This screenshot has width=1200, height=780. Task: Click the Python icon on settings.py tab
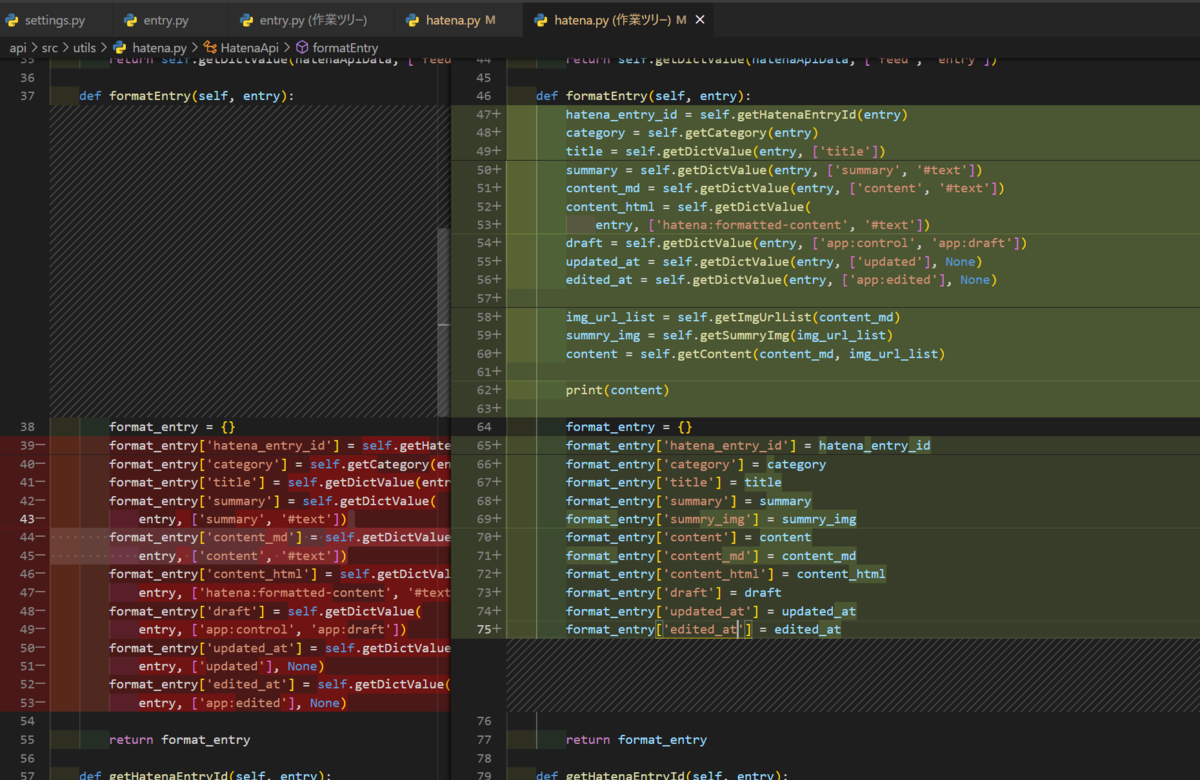(12, 20)
